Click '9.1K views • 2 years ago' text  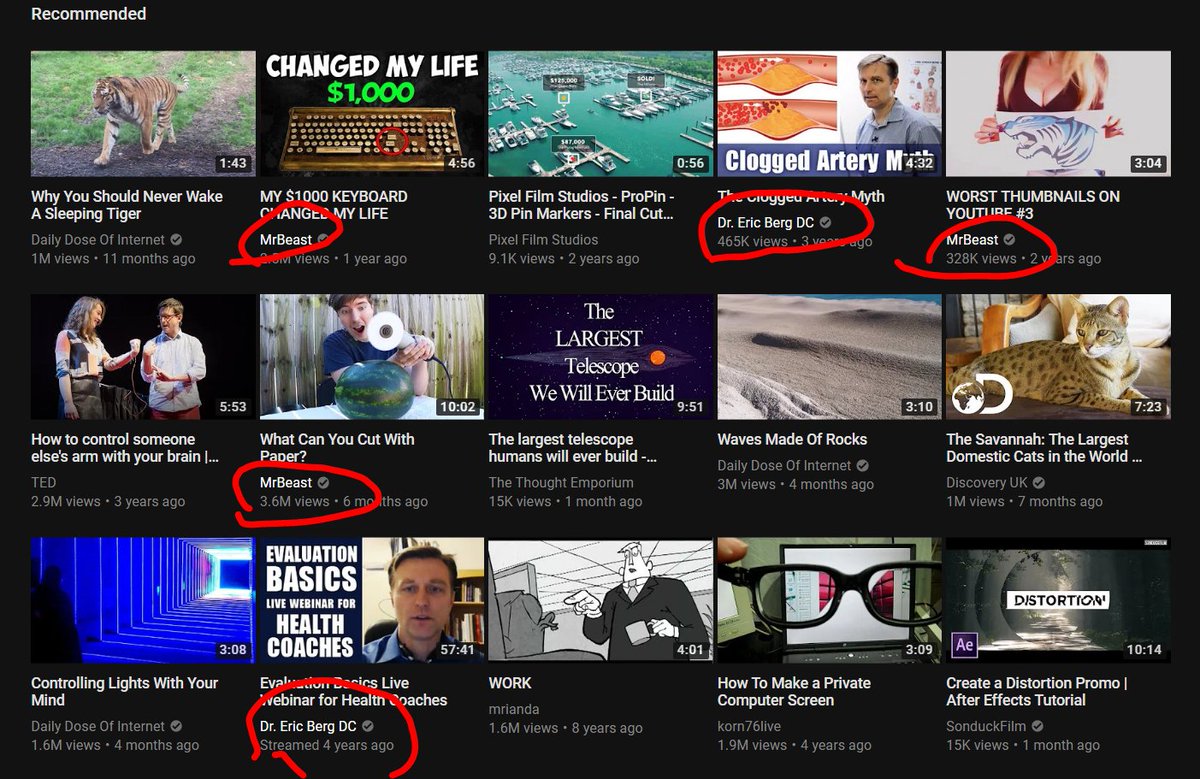[x=564, y=258]
